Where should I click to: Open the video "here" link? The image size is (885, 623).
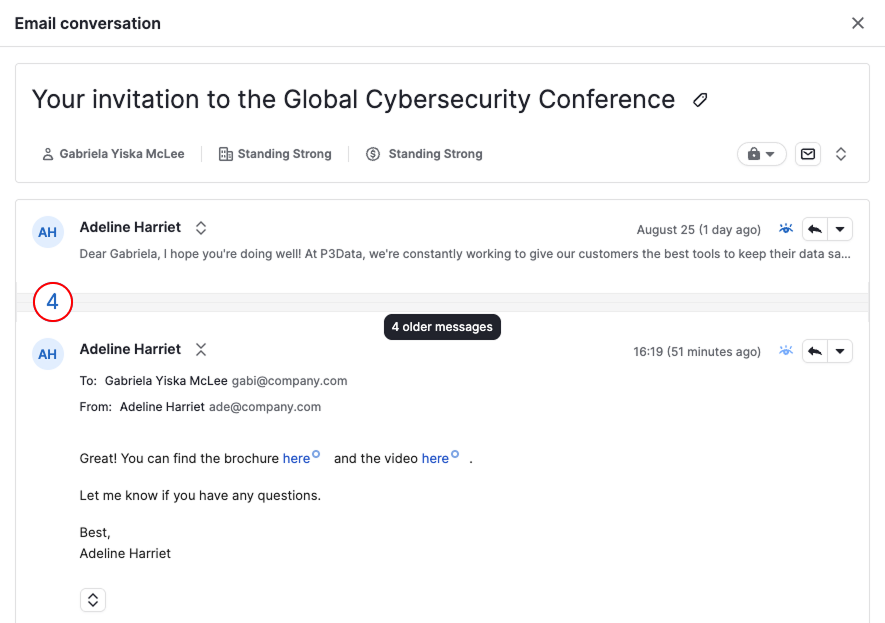point(435,458)
